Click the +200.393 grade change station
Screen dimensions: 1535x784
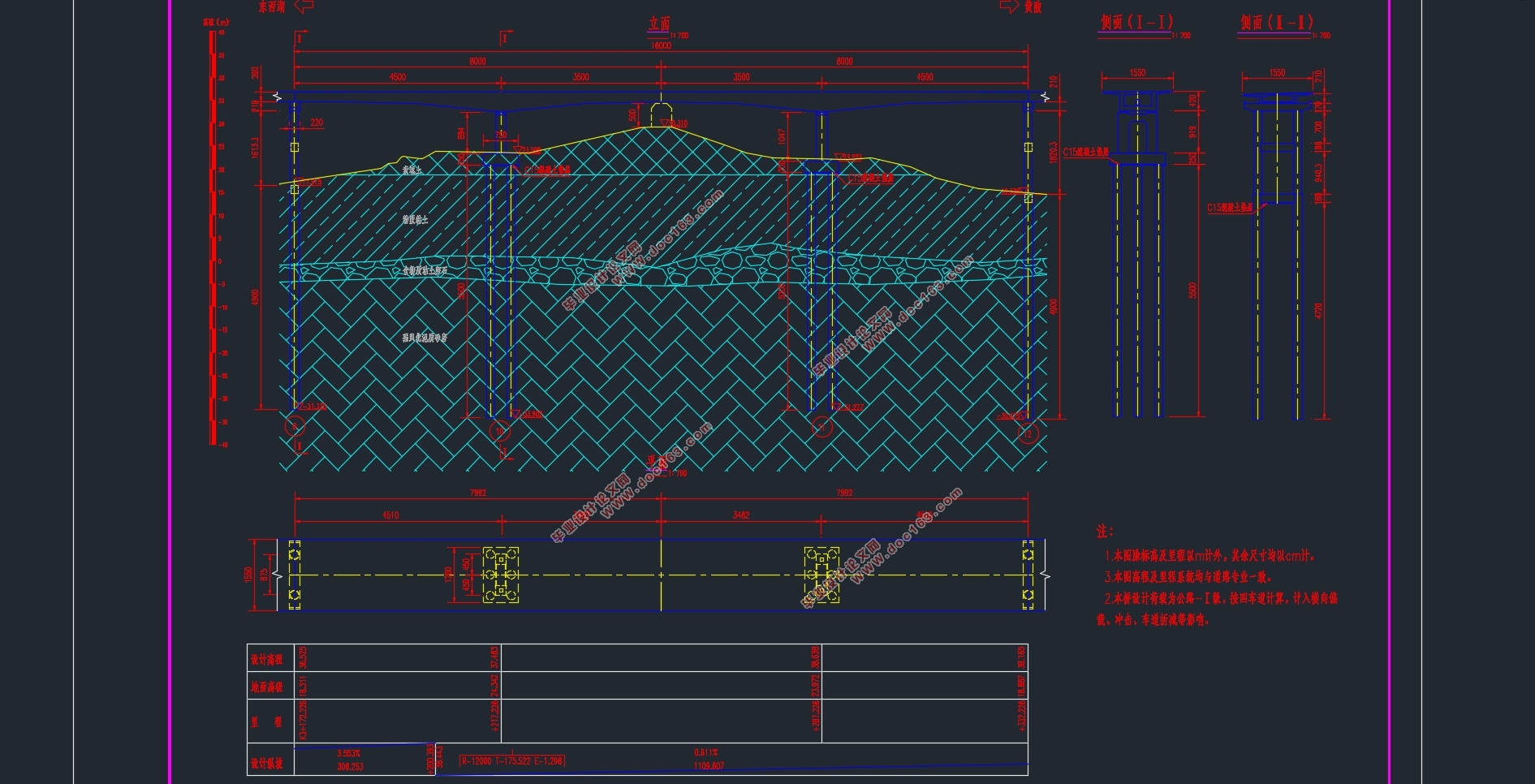point(430,759)
